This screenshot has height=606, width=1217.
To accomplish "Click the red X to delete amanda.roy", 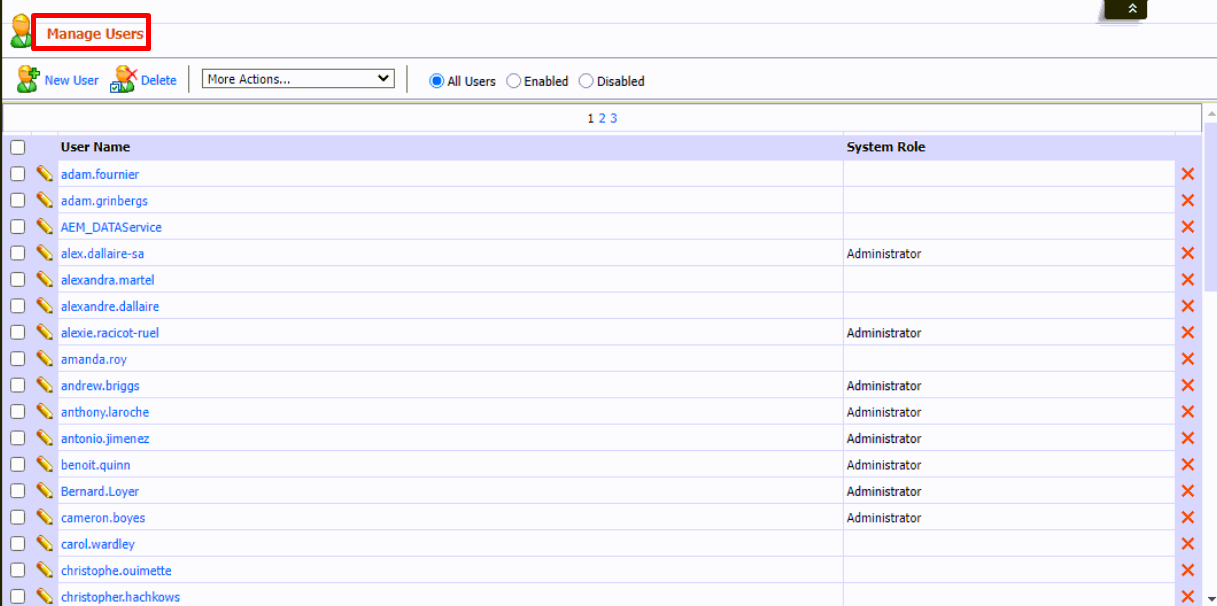I will [x=1188, y=359].
